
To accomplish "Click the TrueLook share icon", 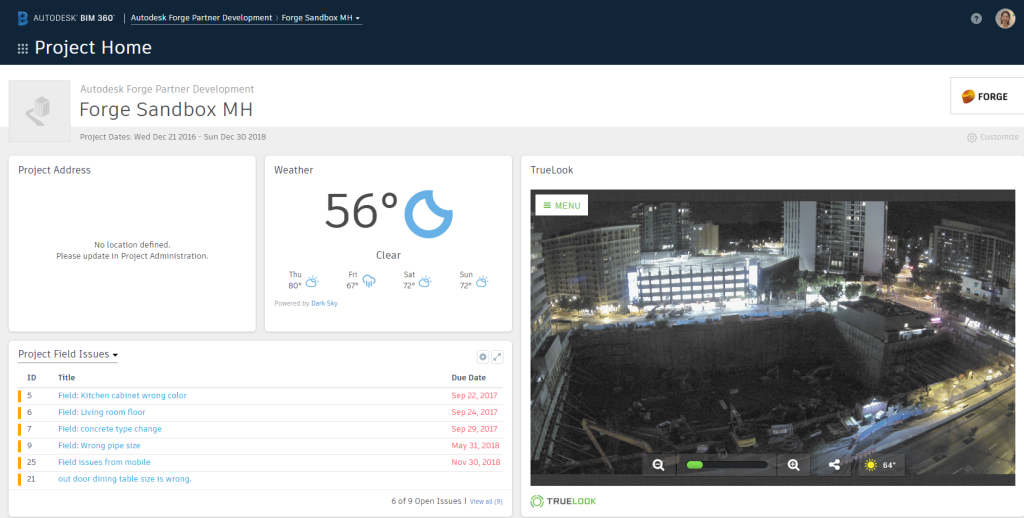I will tap(834, 465).
